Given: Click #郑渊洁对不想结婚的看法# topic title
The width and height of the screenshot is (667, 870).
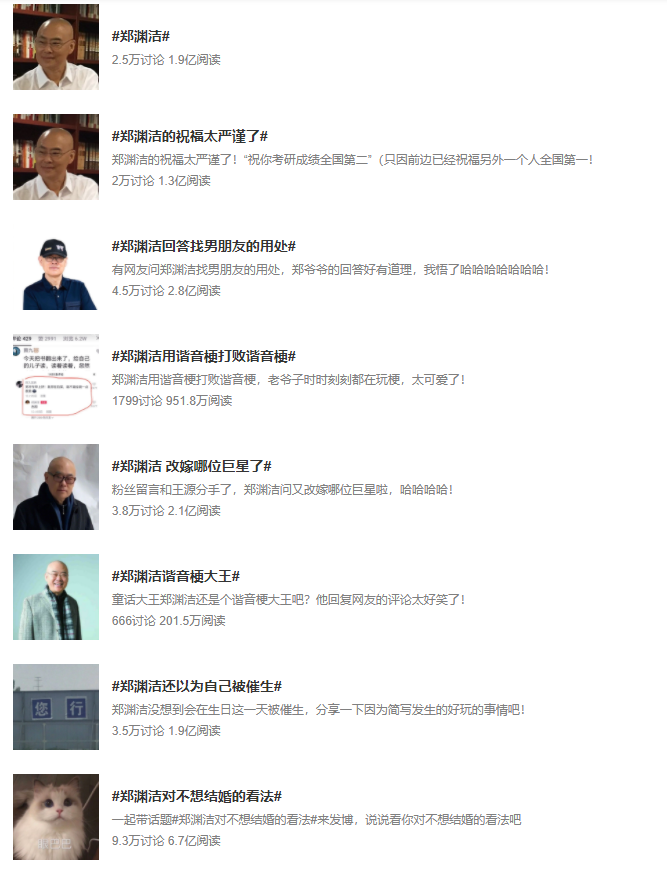Looking at the screenshot, I should point(197,796).
